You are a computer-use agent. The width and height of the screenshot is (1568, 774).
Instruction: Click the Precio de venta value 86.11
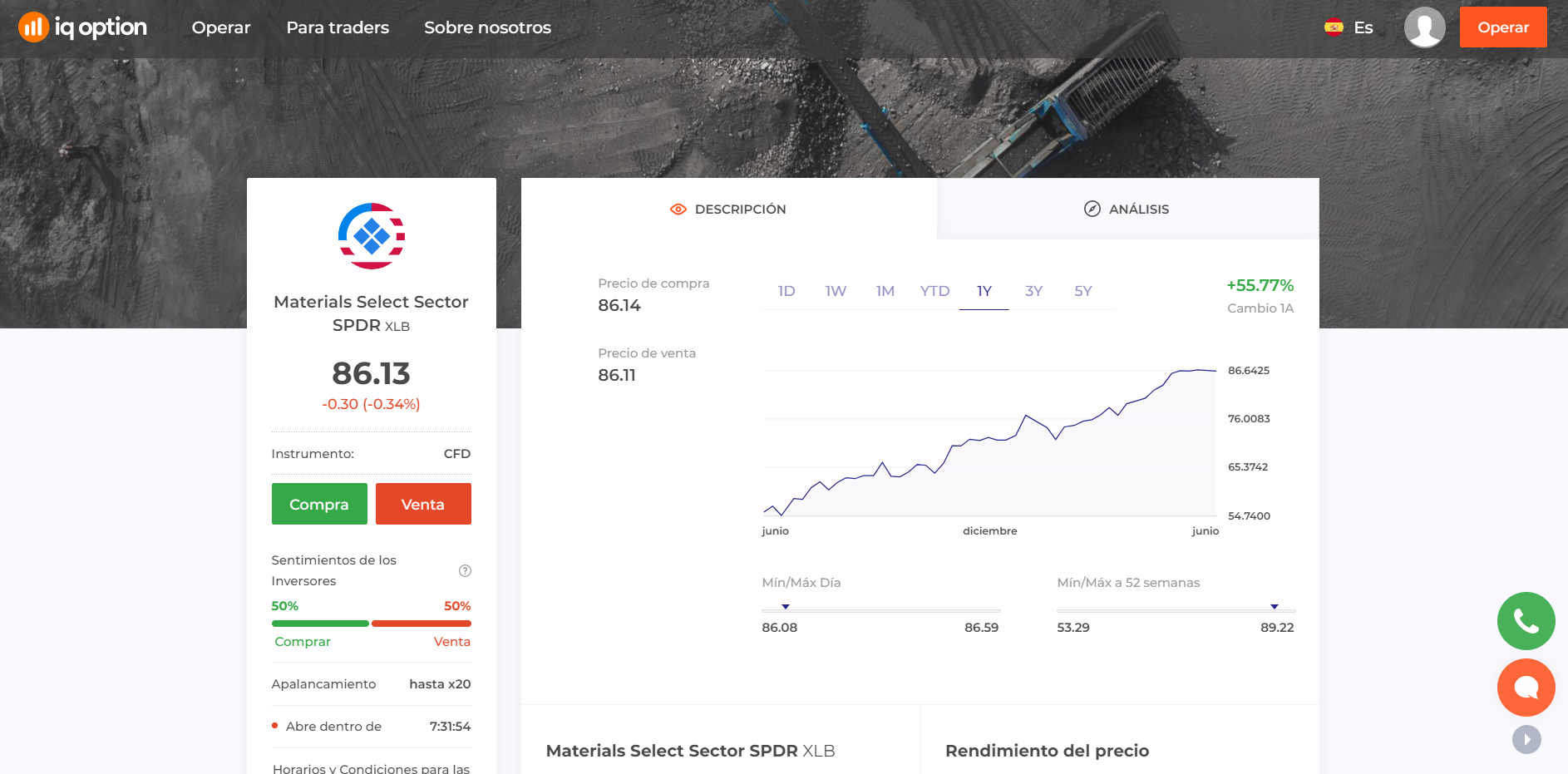click(617, 375)
